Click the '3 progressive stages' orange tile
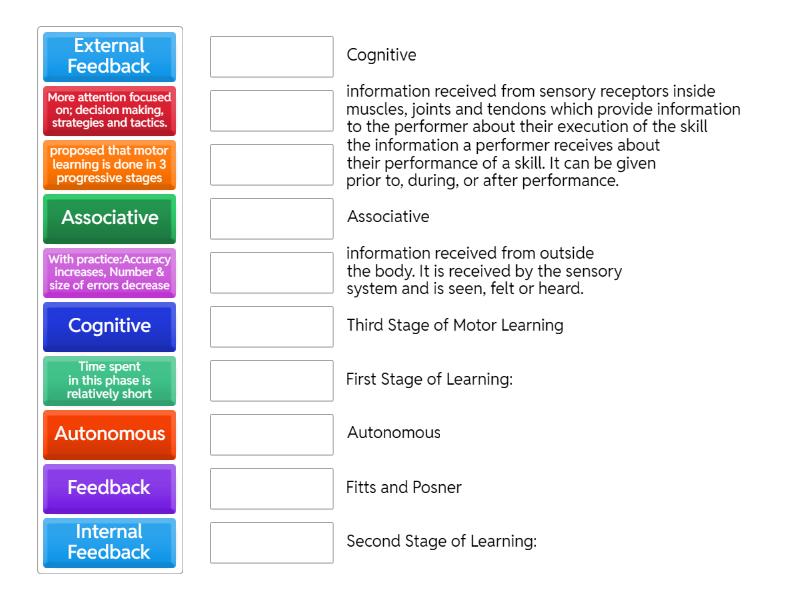Screen dimensions: 800x600 pos(108,164)
